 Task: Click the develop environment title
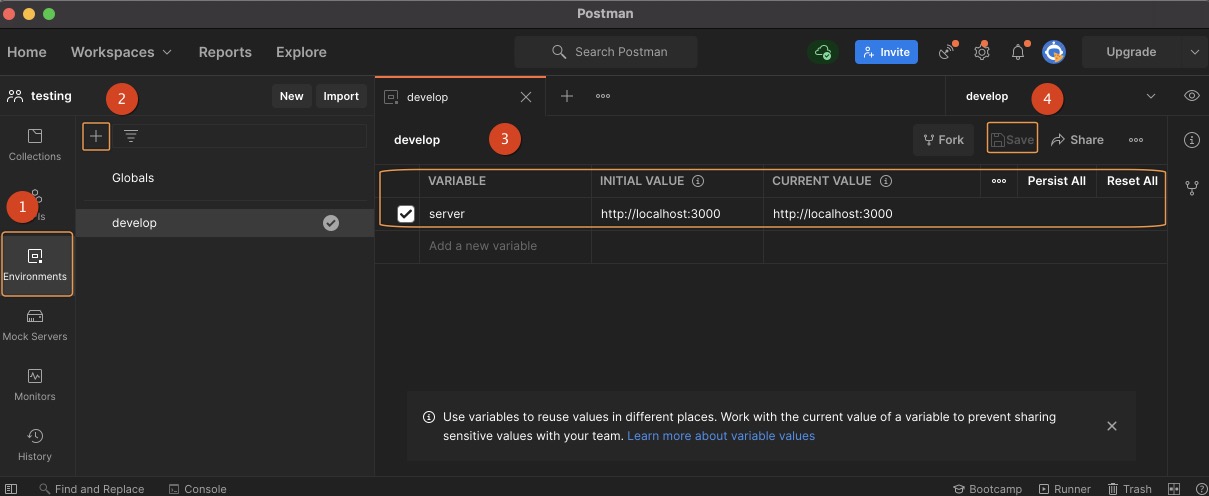coord(417,140)
